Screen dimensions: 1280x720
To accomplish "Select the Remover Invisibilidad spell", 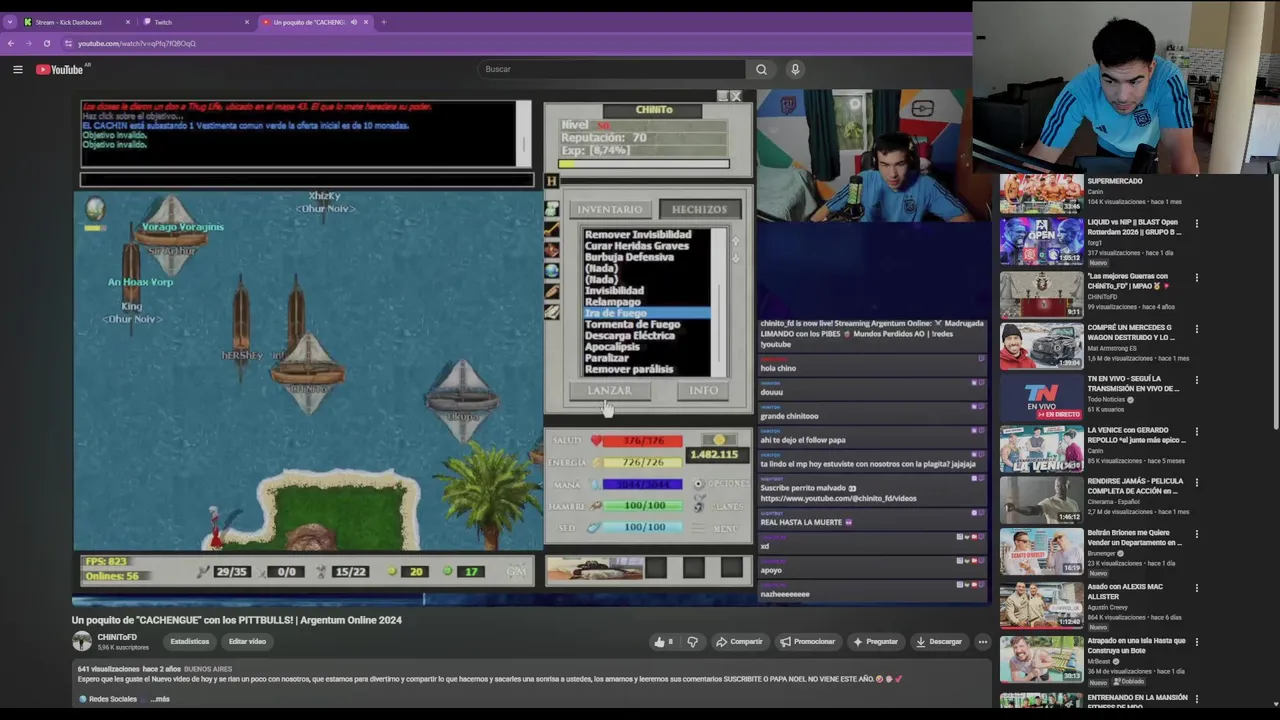I will pos(637,235).
